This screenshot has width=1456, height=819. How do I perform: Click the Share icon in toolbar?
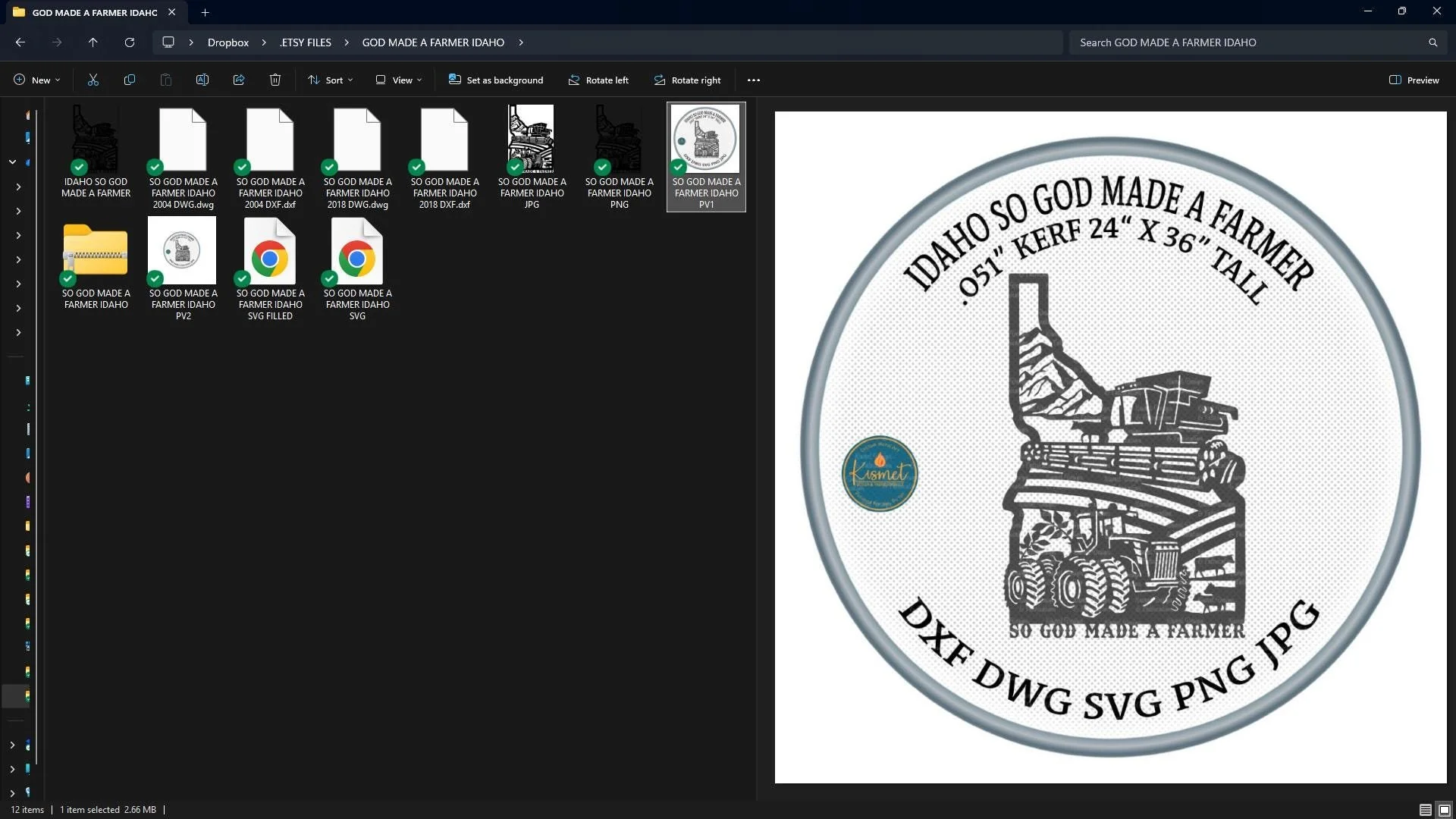239,80
